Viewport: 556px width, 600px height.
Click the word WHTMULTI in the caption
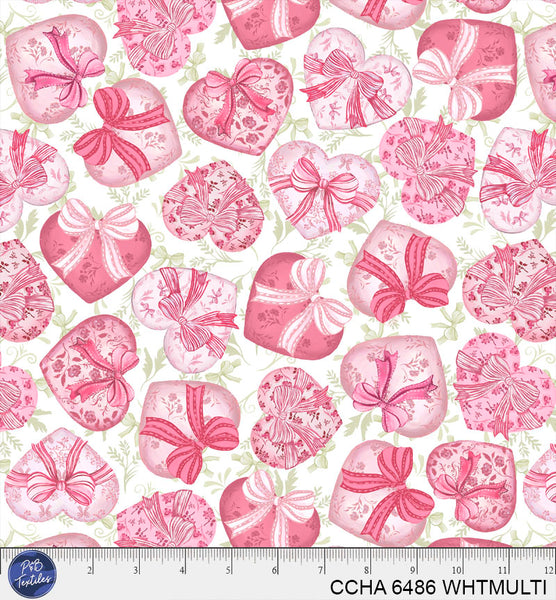pyautogui.click(x=494, y=587)
